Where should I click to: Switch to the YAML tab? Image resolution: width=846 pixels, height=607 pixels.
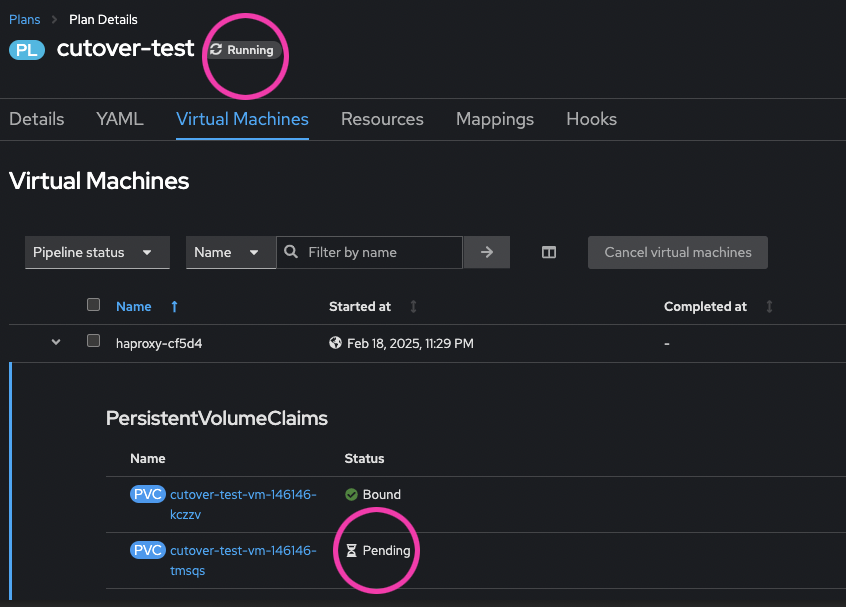coord(120,119)
